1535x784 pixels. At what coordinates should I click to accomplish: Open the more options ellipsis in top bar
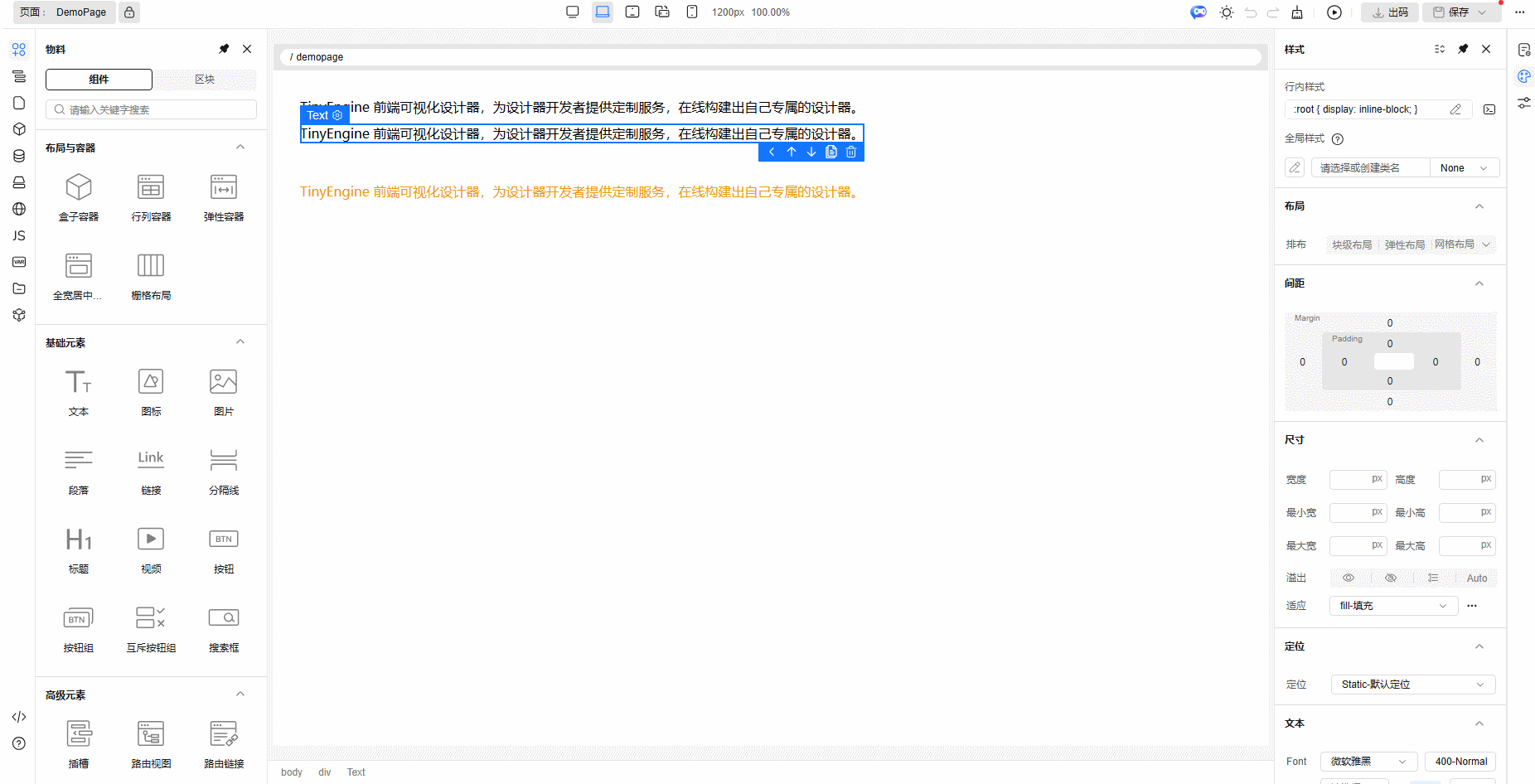pos(1520,12)
